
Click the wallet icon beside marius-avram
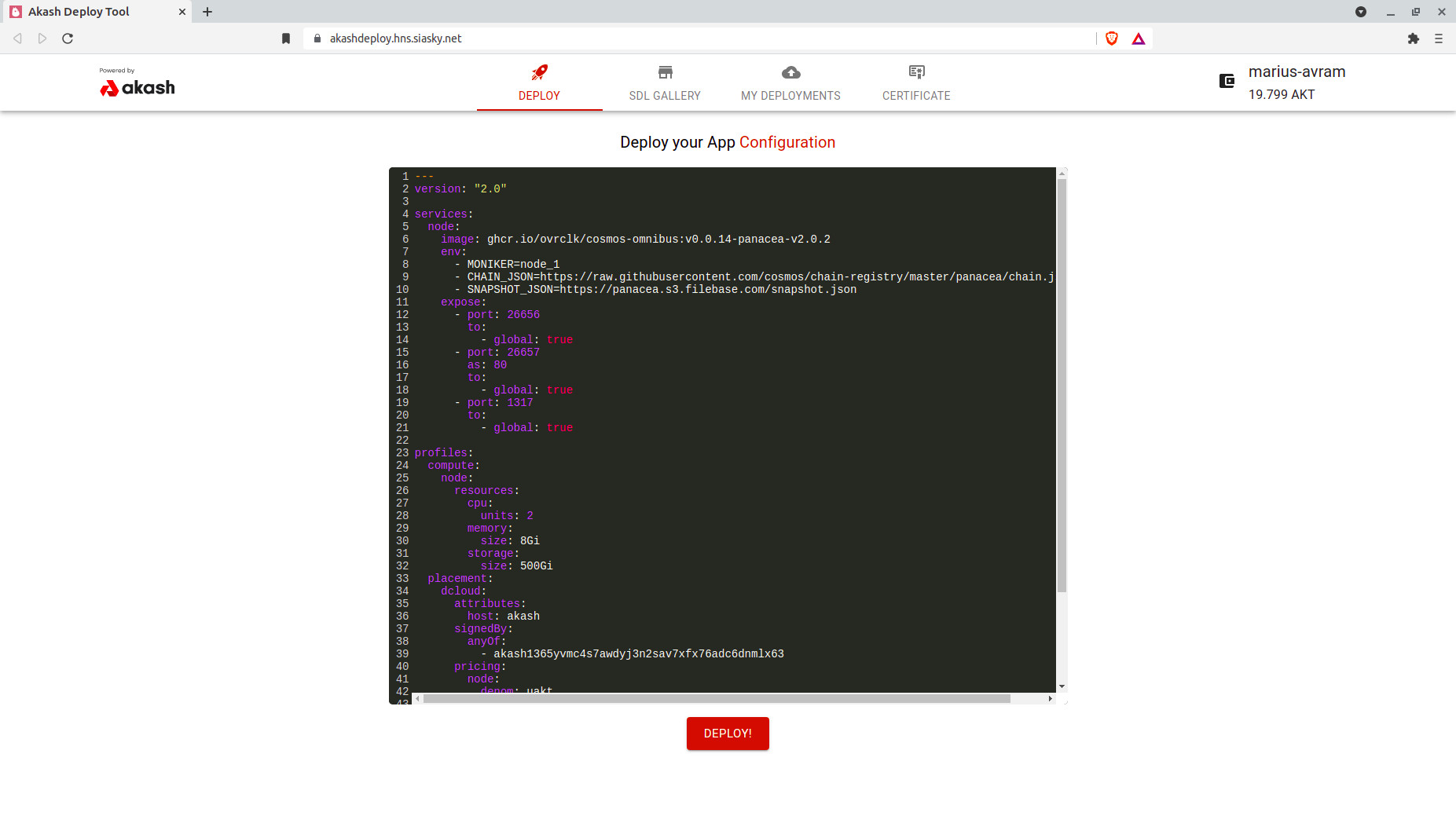pyautogui.click(x=1227, y=81)
